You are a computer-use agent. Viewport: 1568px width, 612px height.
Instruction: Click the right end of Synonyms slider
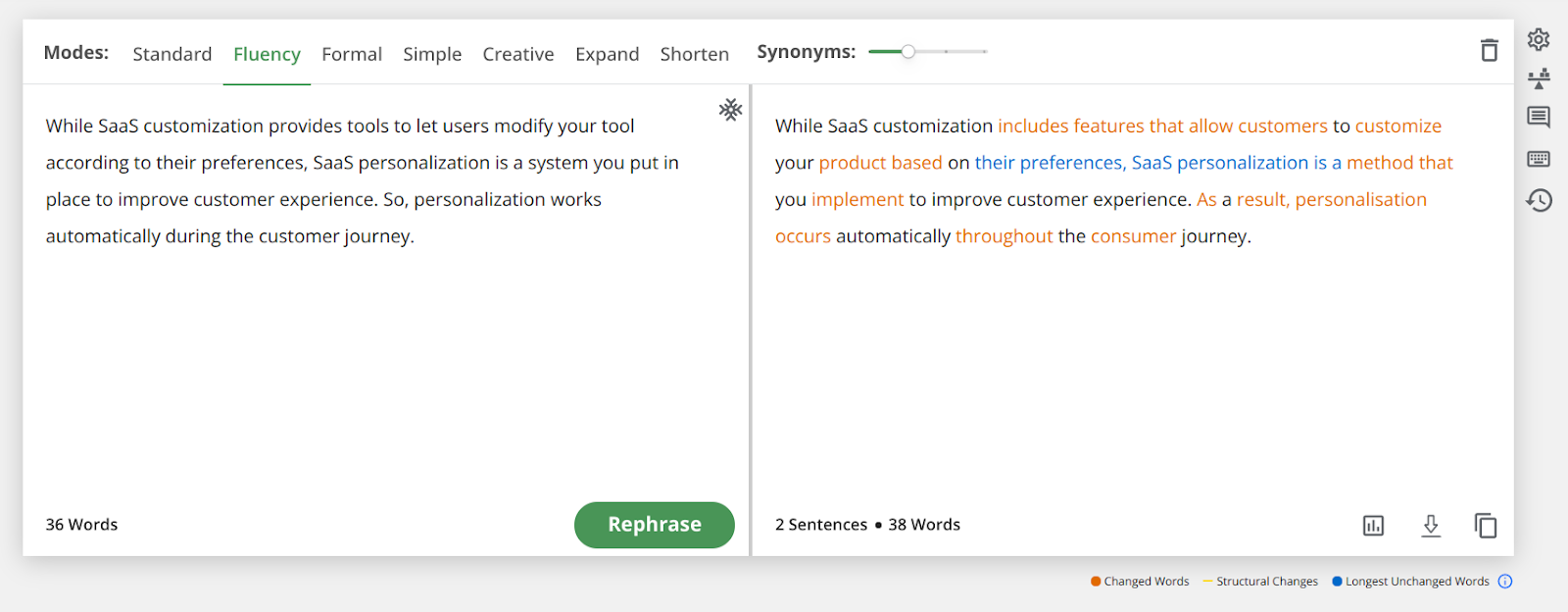(x=985, y=51)
